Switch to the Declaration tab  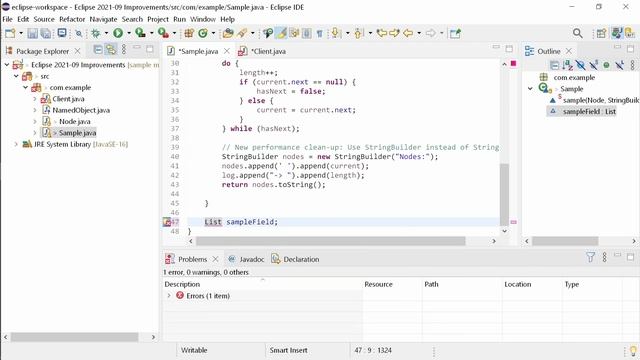(x=296, y=259)
